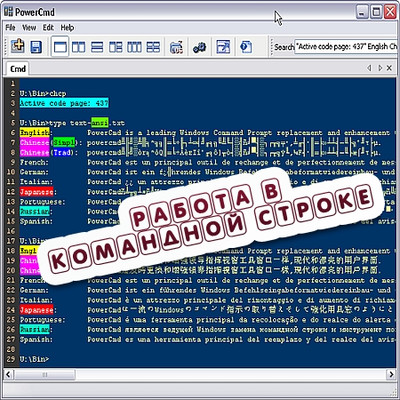Select four-pane grid layout
The image size is (400, 400).
point(153,47)
